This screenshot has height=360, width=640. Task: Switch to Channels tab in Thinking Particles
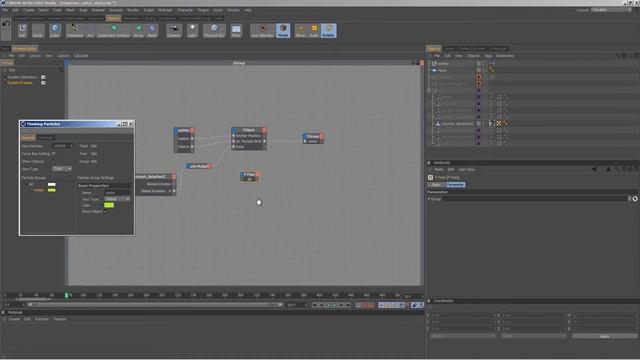point(45,138)
